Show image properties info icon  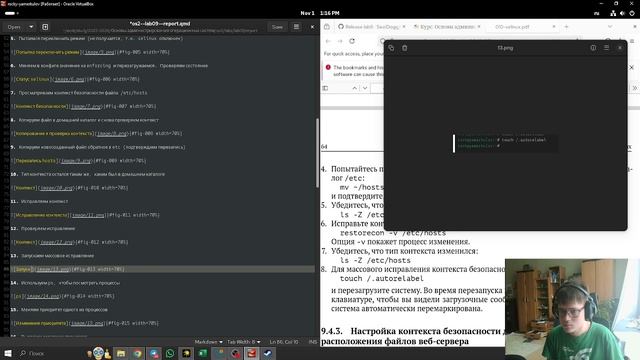tap(593, 48)
